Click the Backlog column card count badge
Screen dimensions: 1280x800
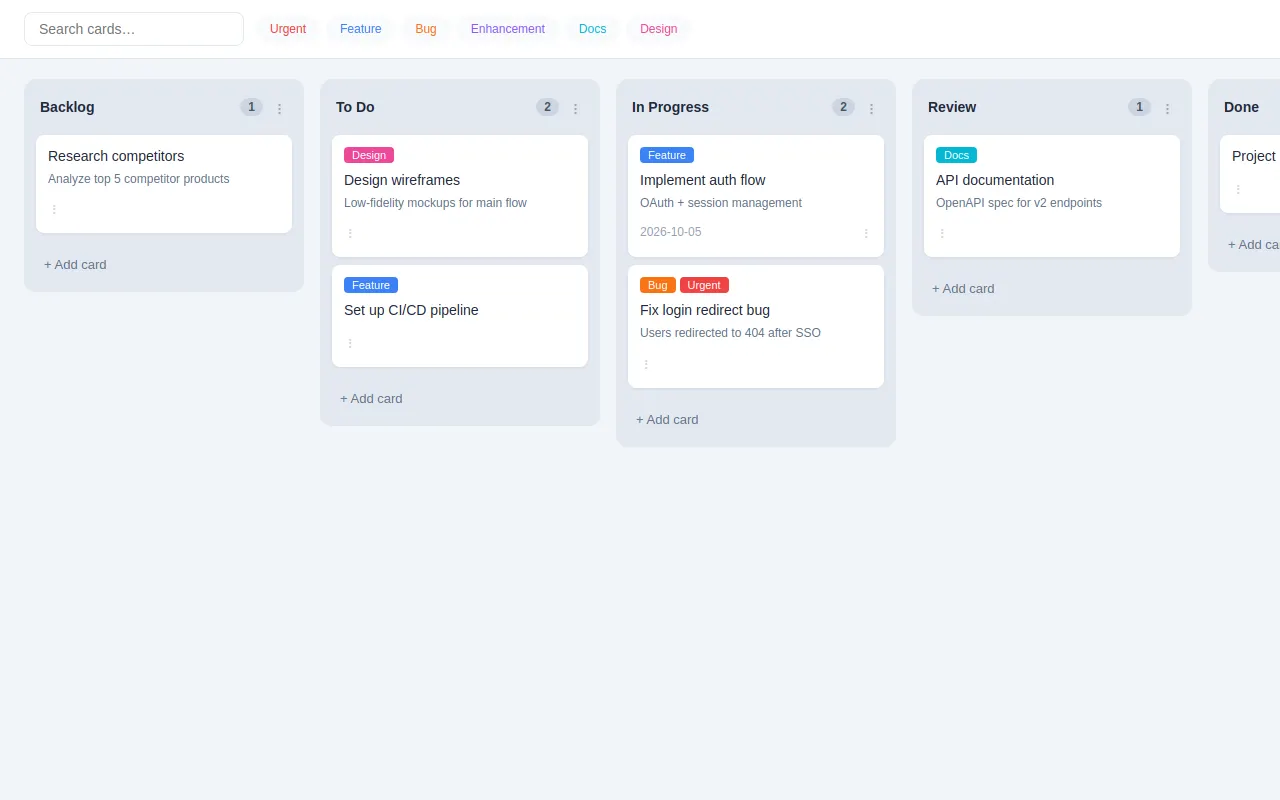tap(251, 107)
